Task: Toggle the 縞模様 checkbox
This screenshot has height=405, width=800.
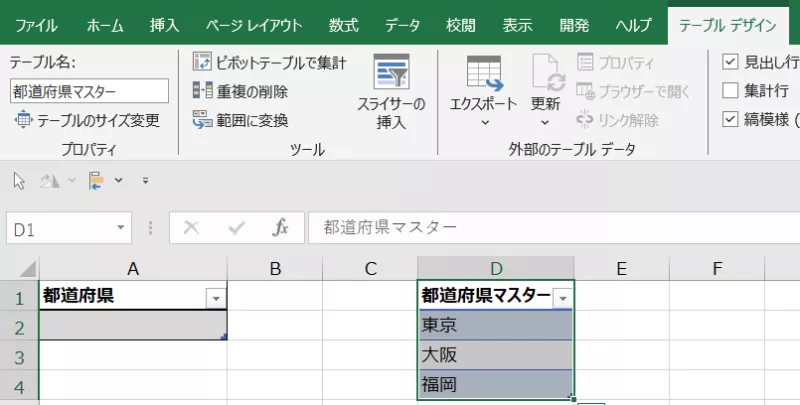Action: click(x=730, y=120)
